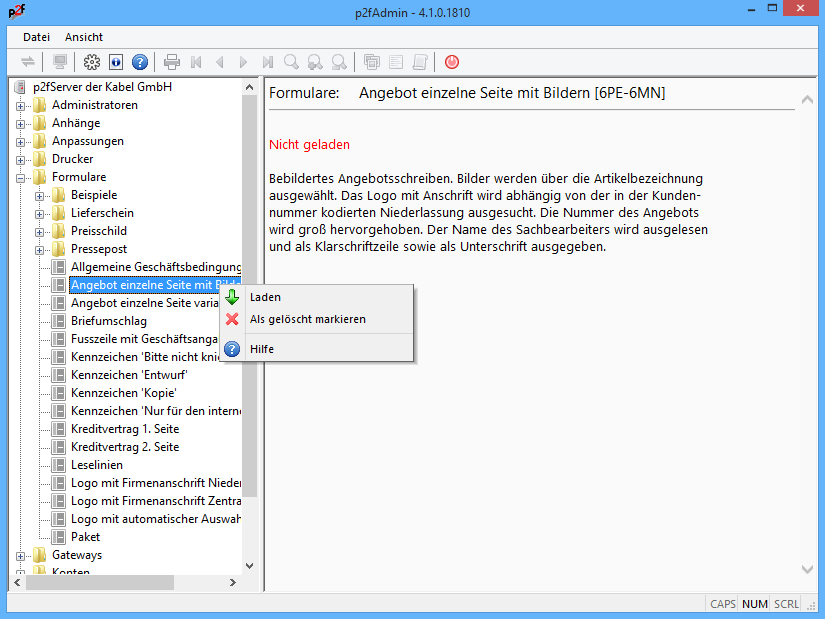Select the Briefumschlag form item
The height and width of the screenshot is (619, 825).
(108, 321)
